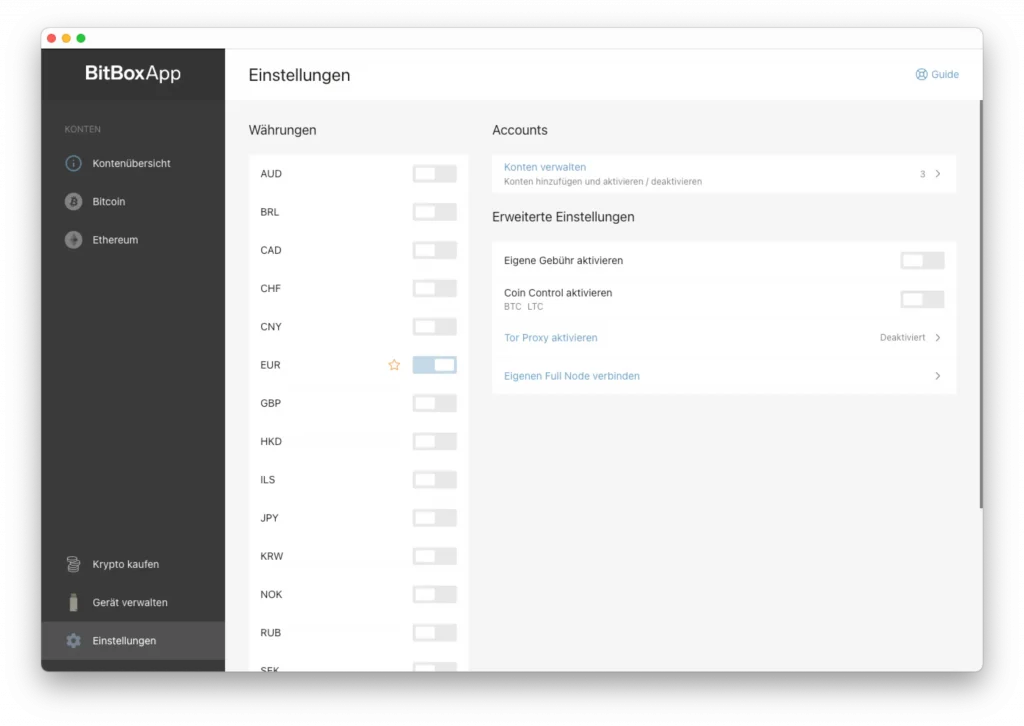Viewport: 1024px width, 726px height.
Task: Open the Bitcoin account menu item
Action: click(x=109, y=202)
